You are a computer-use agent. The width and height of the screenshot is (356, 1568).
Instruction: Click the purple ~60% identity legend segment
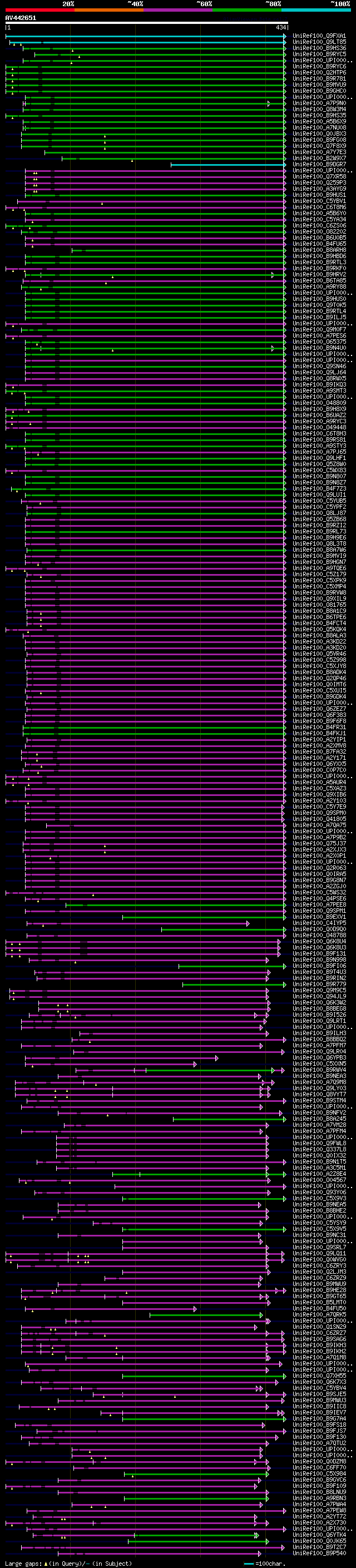point(179,11)
